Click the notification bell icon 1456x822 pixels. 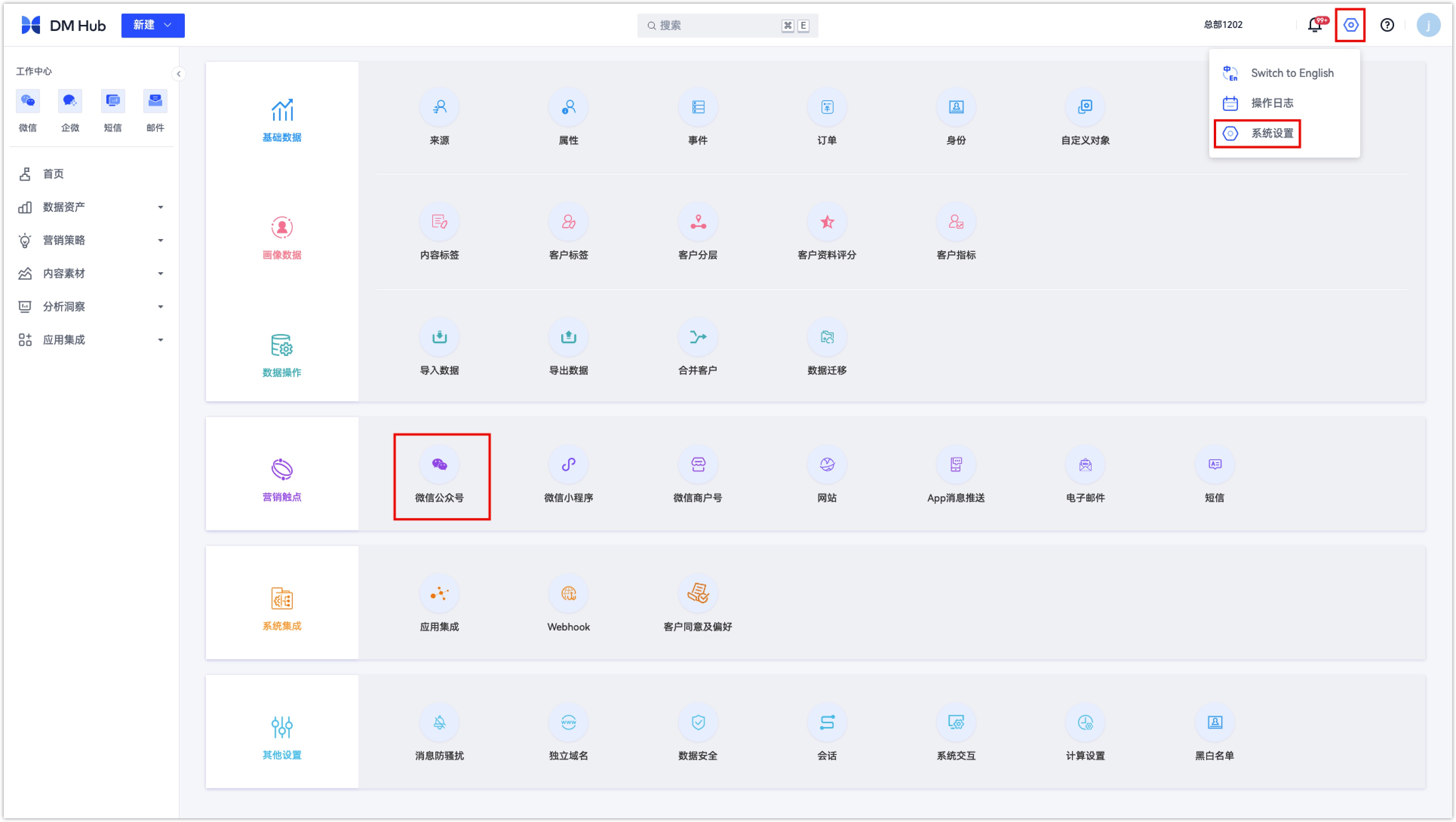point(1315,25)
